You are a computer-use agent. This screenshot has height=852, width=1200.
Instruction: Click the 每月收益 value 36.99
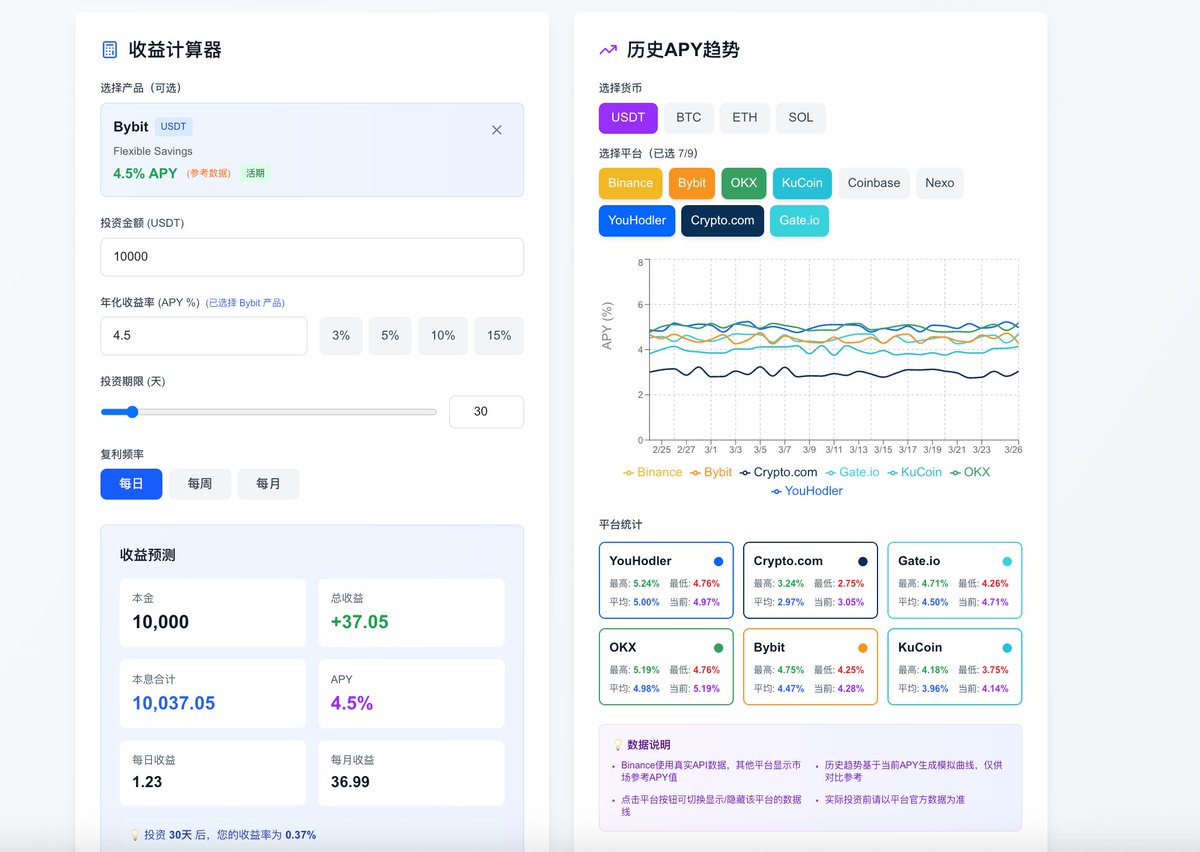[x=350, y=782]
